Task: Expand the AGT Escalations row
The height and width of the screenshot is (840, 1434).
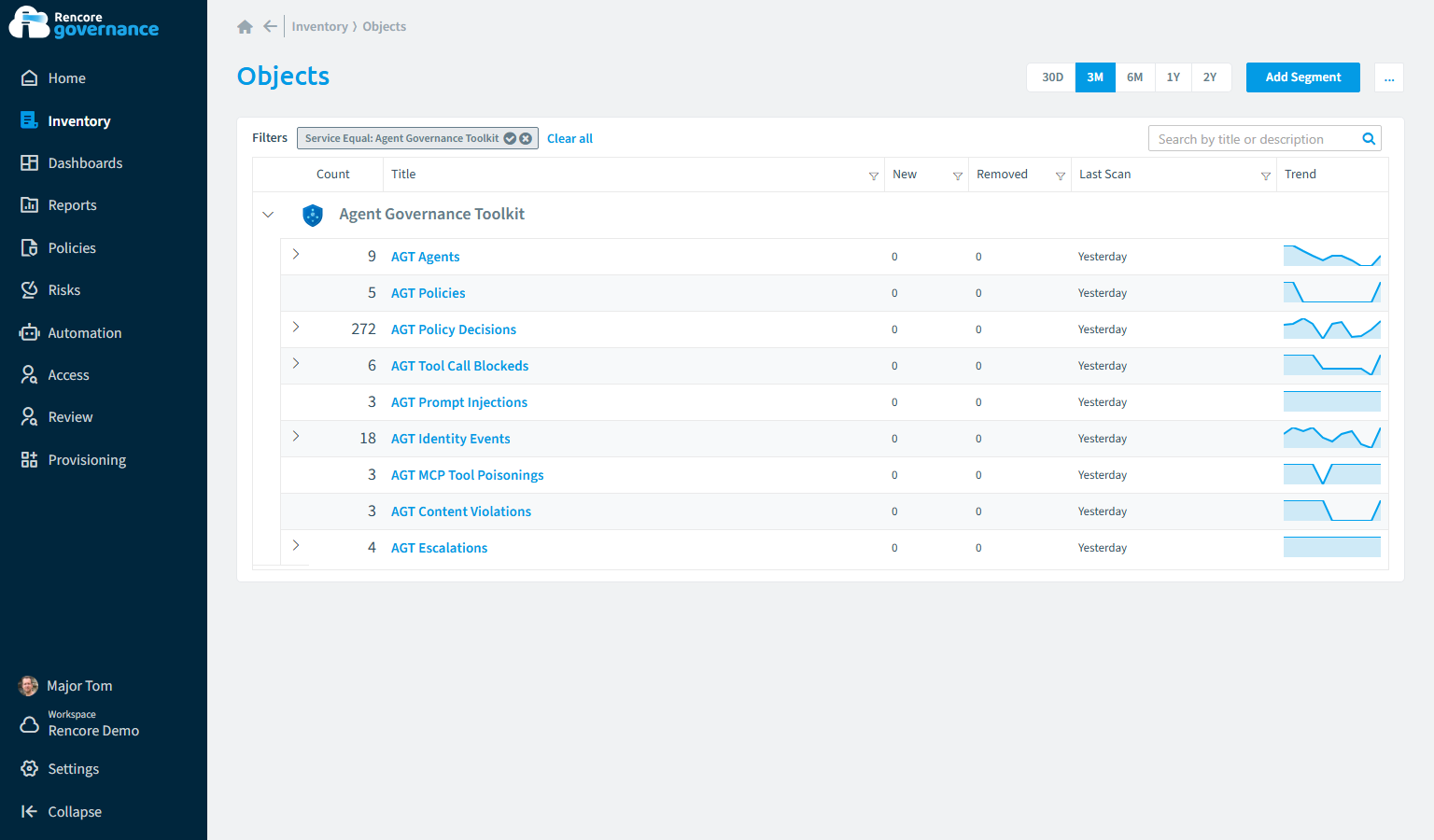Action: pos(296,545)
